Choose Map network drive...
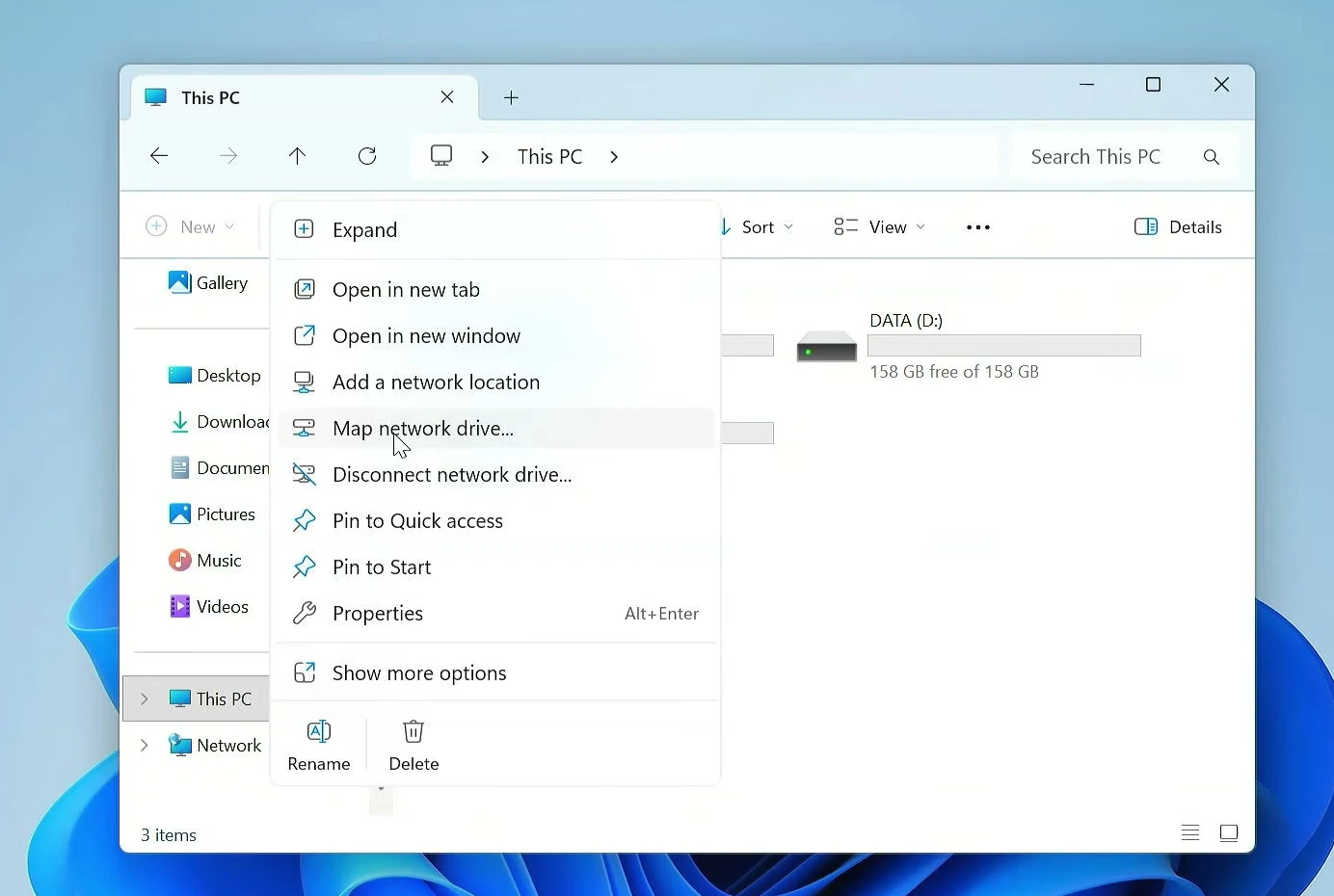Screen dimensions: 1334x896 496,429
